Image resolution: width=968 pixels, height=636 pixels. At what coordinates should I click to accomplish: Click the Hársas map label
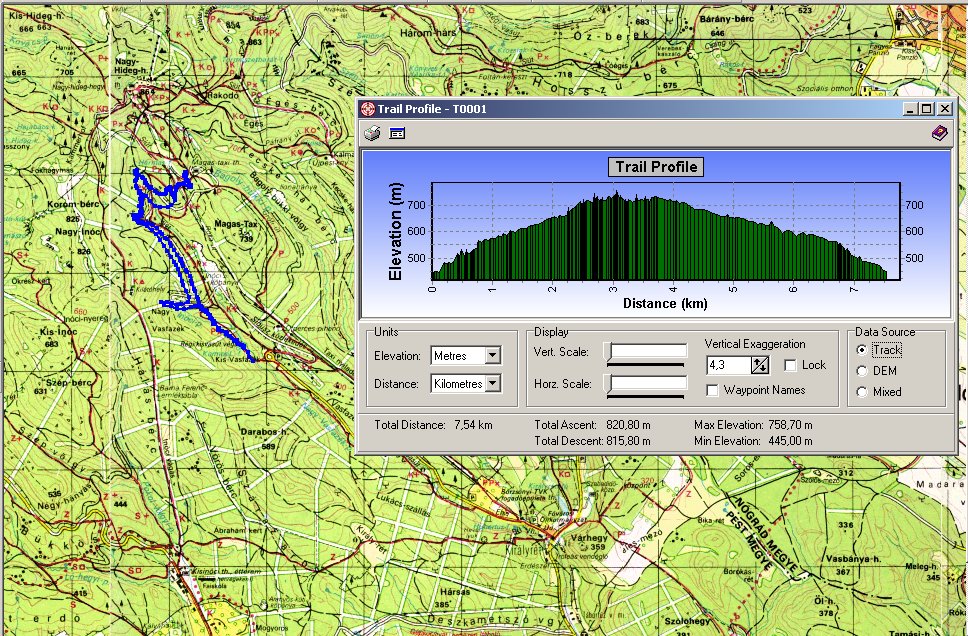click(x=455, y=592)
